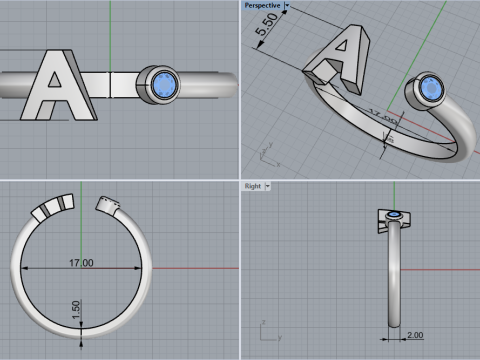This screenshot has height=360, width=480.
Task: Click the z-y axes icon in Right view
Action: point(271,331)
